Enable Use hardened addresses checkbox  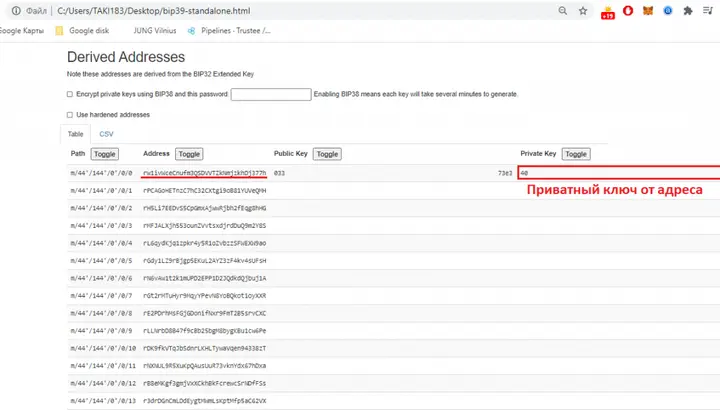[70, 115]
